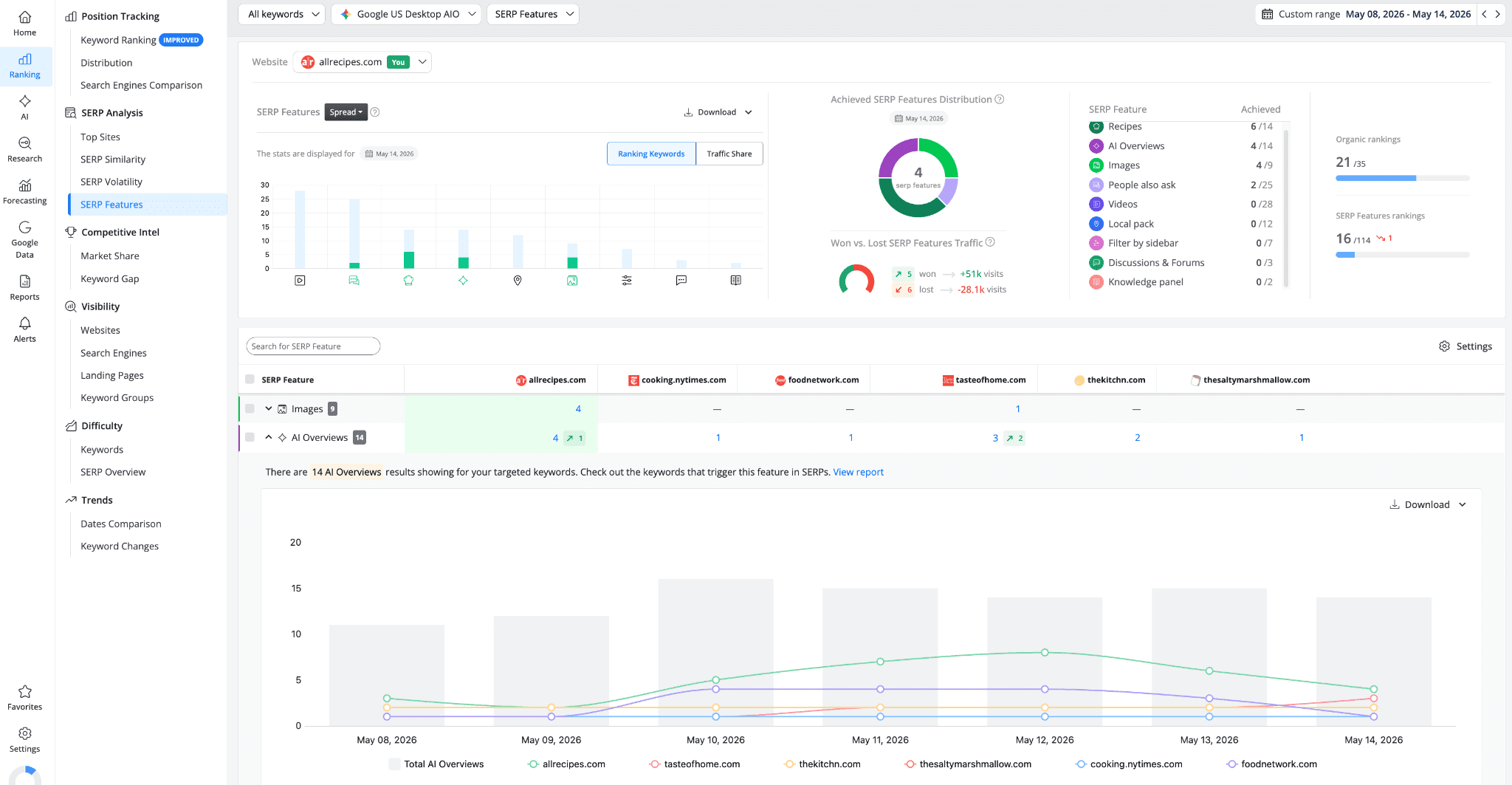The width and height of the screenshot is (1512, 785).
Task: Switch to Traffic Share tab
Action: (729, 154)
